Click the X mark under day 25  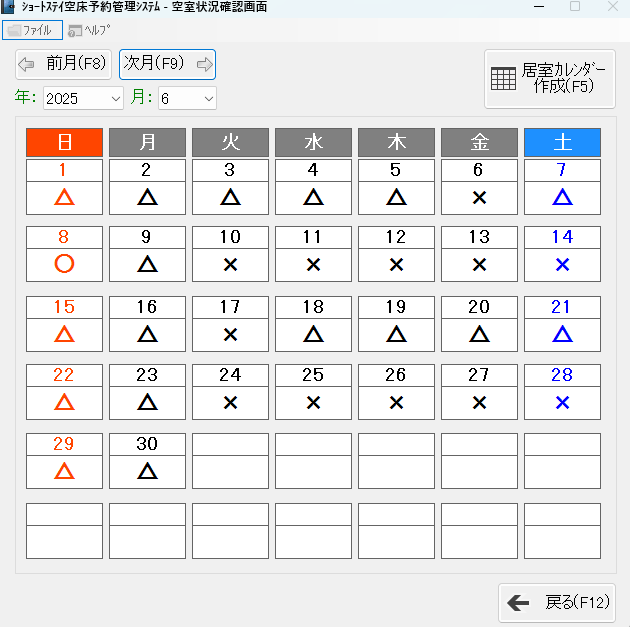313,402
